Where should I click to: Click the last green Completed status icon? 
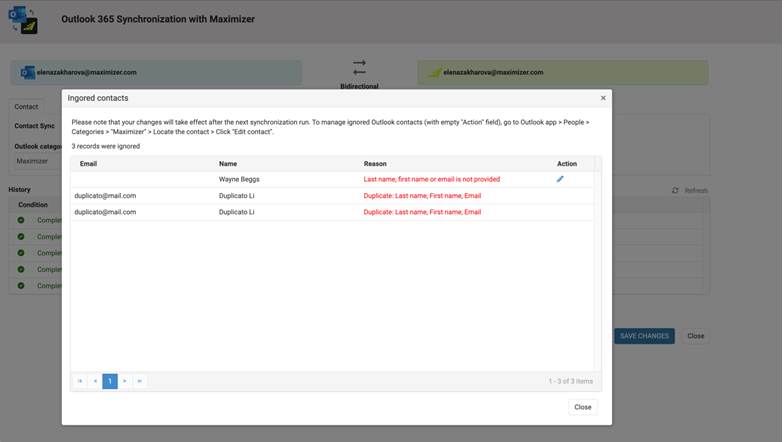pos(21,286)
